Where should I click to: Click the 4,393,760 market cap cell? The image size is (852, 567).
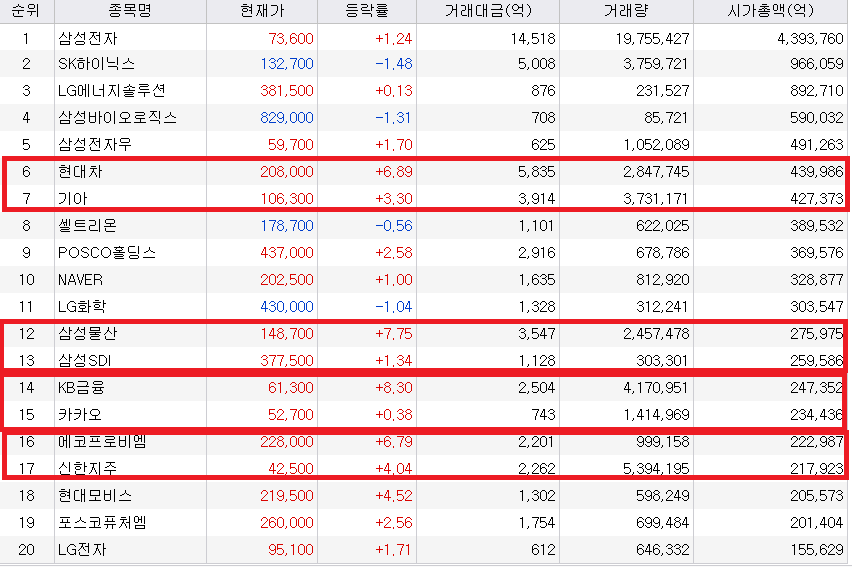pos(810,39)
